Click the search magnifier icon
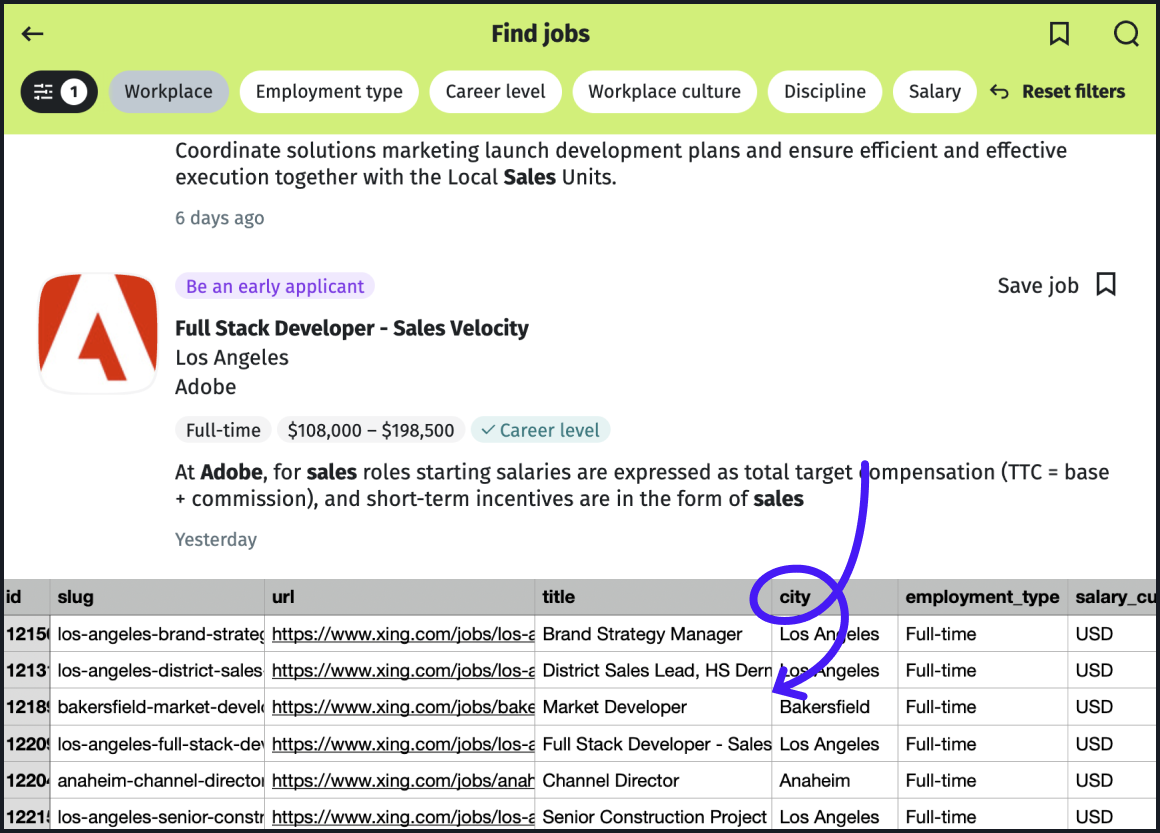Image resolution: width=1160 pixels, height=833 pixels. click(1126, 34)
